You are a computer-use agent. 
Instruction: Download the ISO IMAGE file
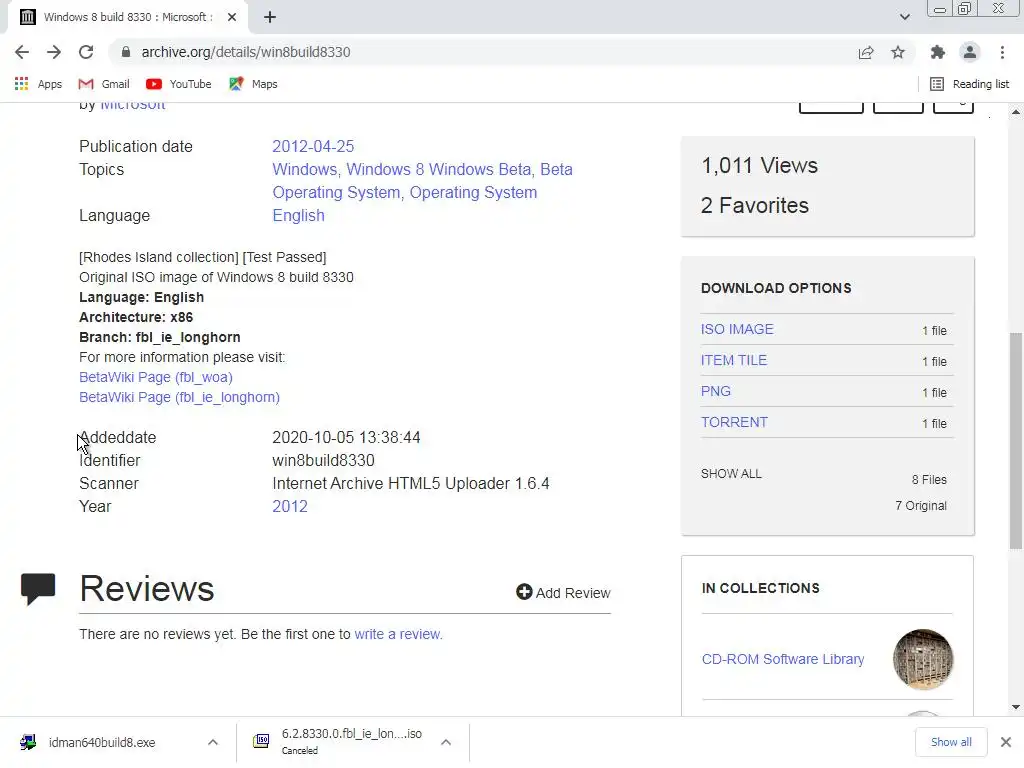point(737,329)
